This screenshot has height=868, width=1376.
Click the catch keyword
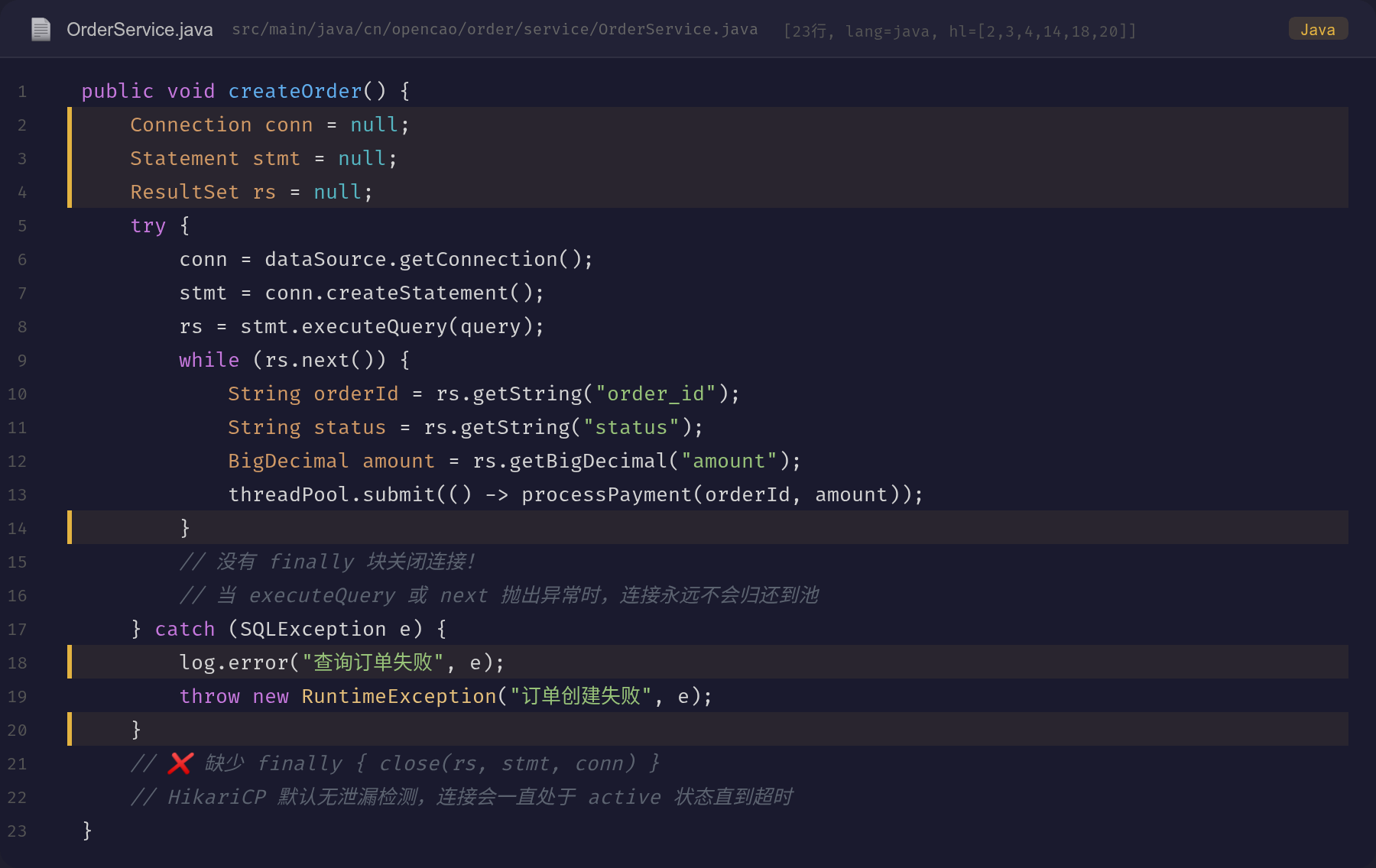(185, 629)
